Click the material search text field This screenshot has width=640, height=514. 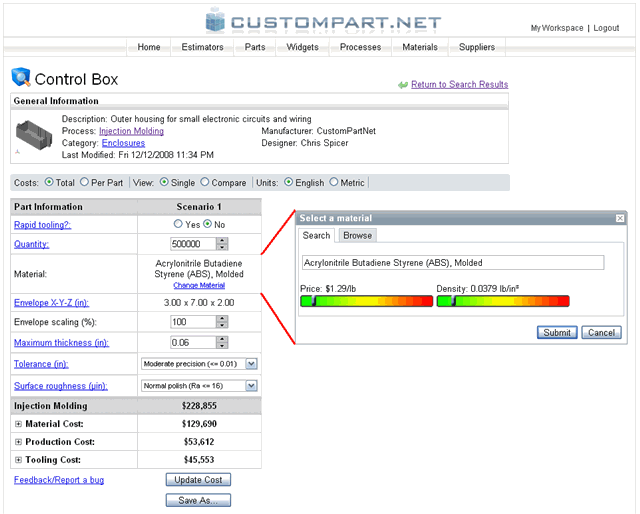(x=453, y=263)
